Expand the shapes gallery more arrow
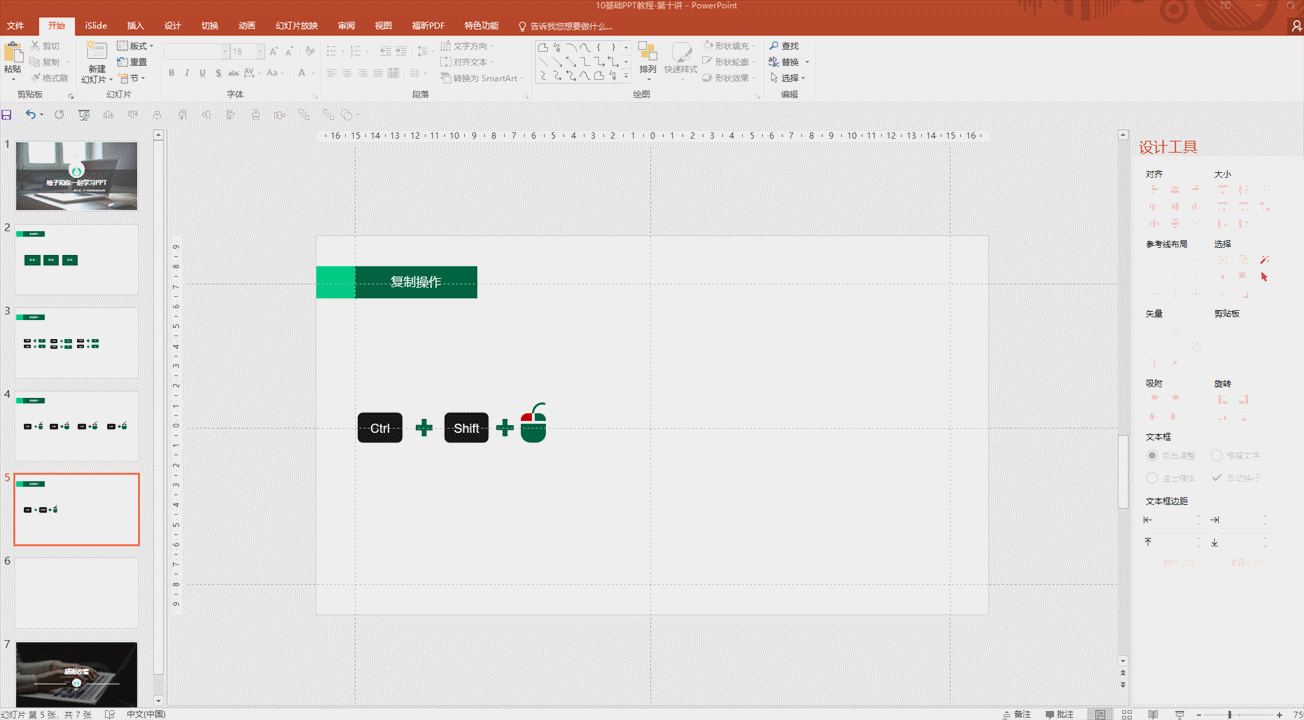The image size is (1304, 720). [x=627, y=77]
